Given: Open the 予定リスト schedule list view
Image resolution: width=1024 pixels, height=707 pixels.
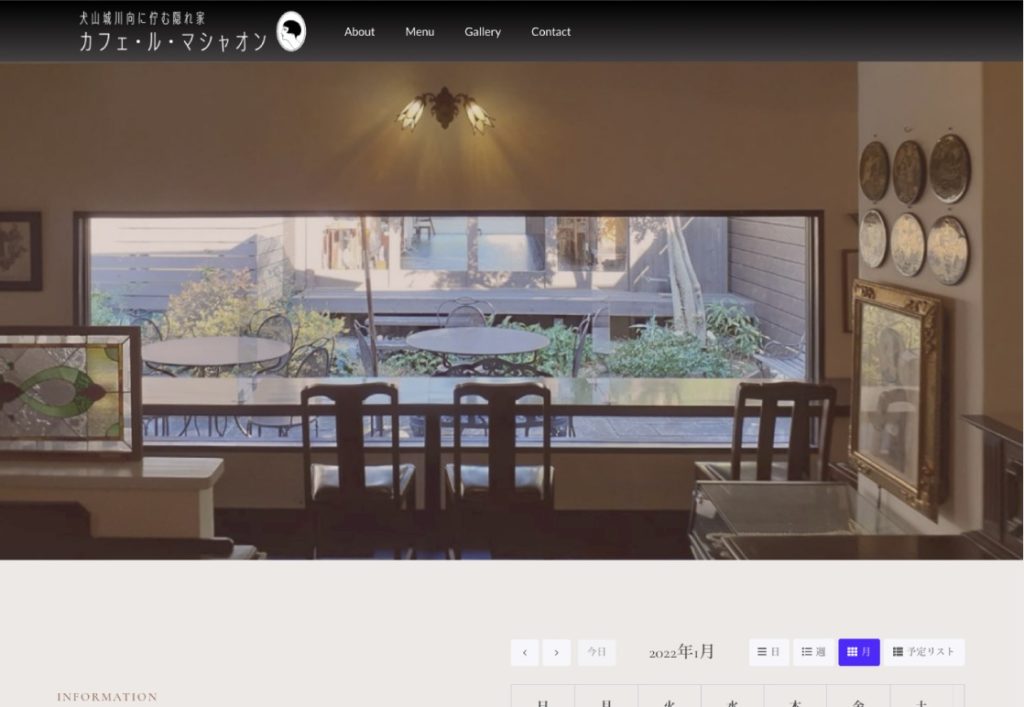Looking at the screenshot, I should [x=924, y=652].
